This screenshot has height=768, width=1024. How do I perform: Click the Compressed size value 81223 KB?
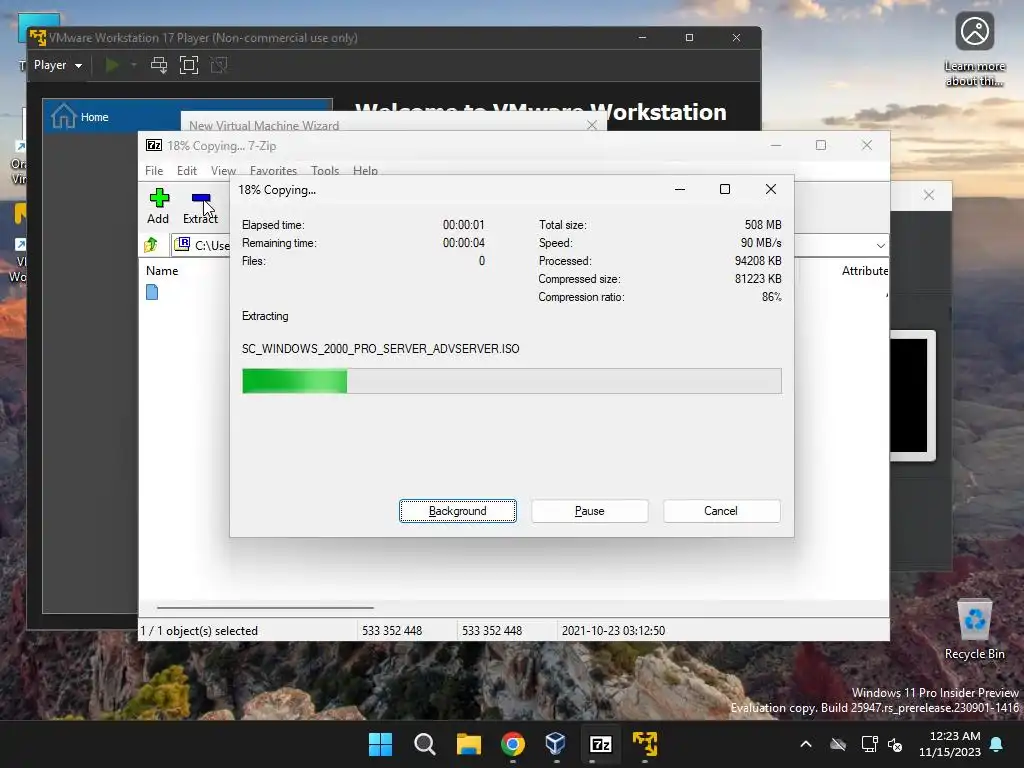coord(758,279)
